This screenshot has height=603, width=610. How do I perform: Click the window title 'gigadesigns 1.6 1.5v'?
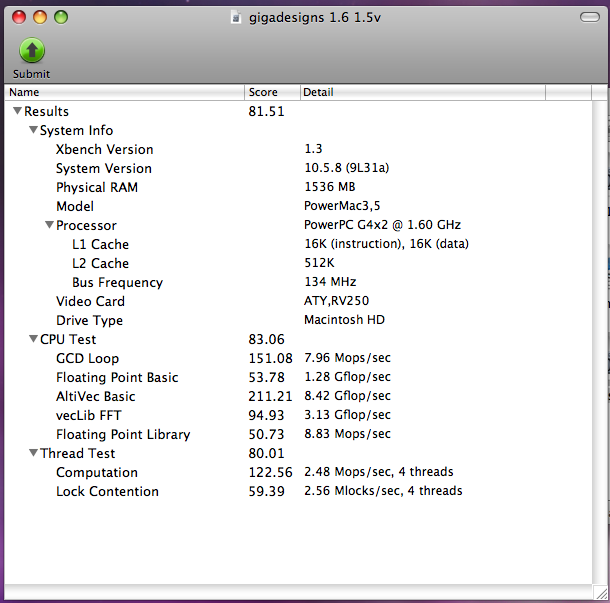[x=315, y=18]
